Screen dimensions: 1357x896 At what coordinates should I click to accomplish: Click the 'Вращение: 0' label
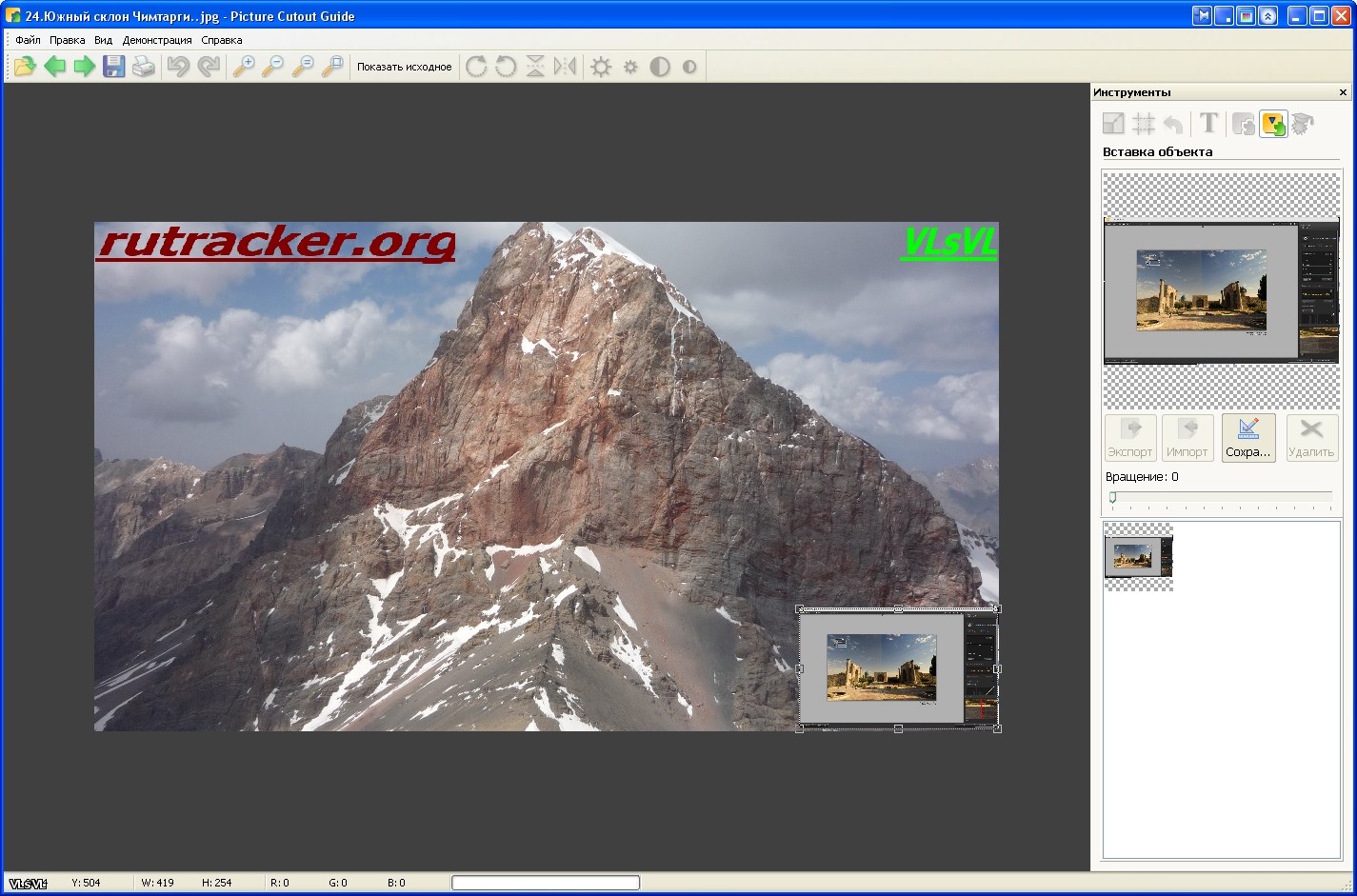pyautogui.click(x=1142, y=477)
